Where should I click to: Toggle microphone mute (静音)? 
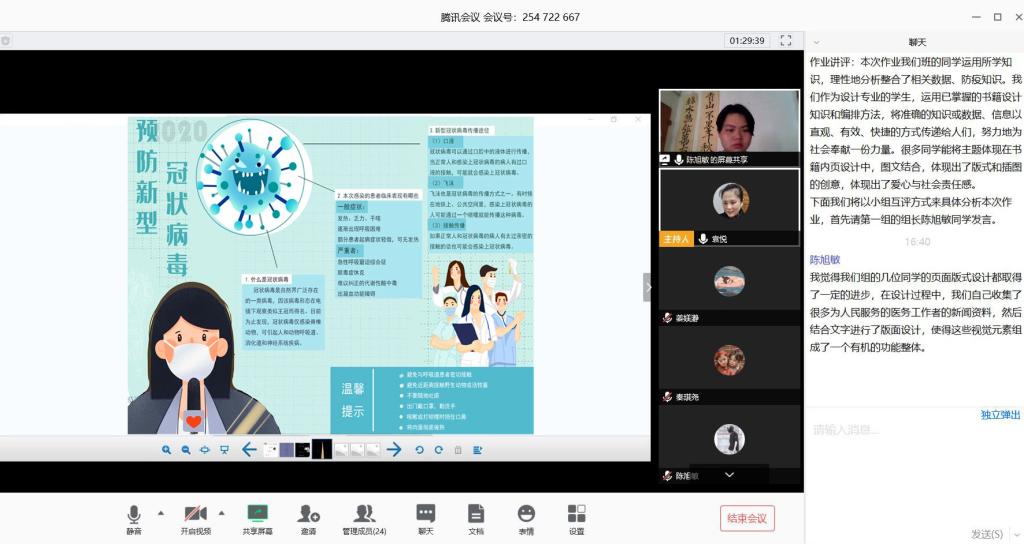coord(133,515)
